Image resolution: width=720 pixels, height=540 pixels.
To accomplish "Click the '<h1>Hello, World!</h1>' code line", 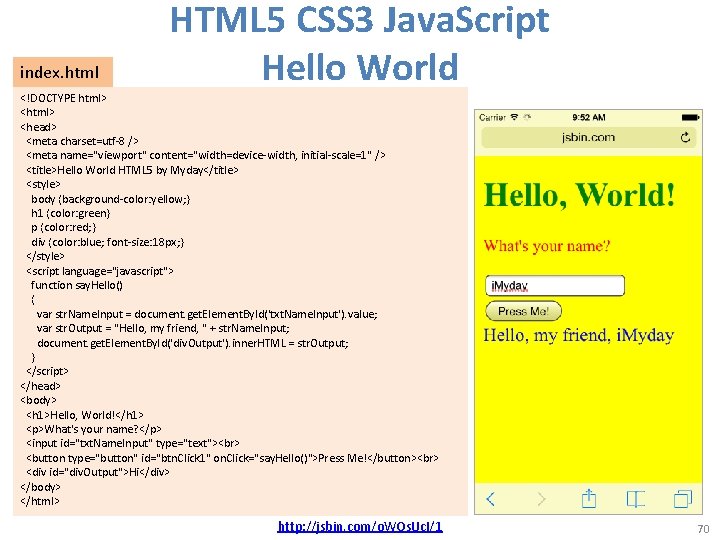I will [85, 415].
